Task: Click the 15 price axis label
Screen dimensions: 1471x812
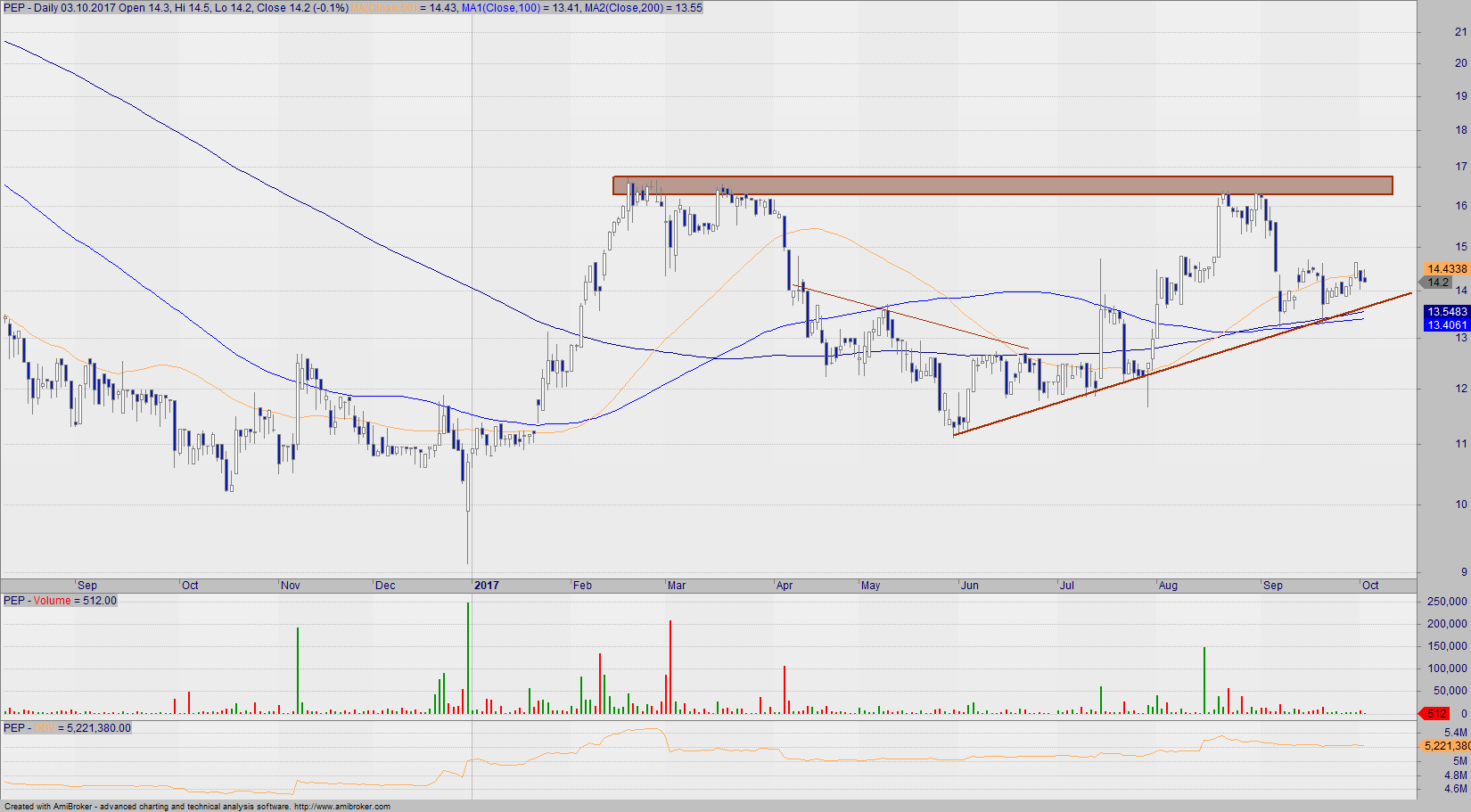Action: [x=1460, y=247]
